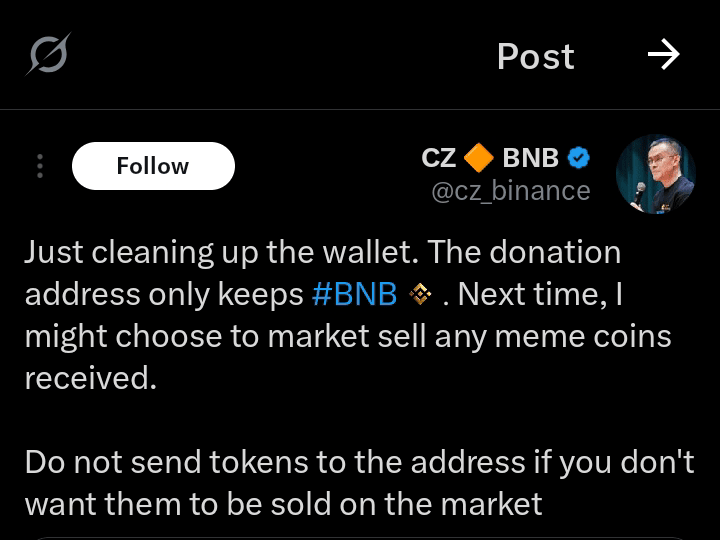The image size is (720, 540).
Task: Click the blue verified checkmark badge
Action: point(578,158)
